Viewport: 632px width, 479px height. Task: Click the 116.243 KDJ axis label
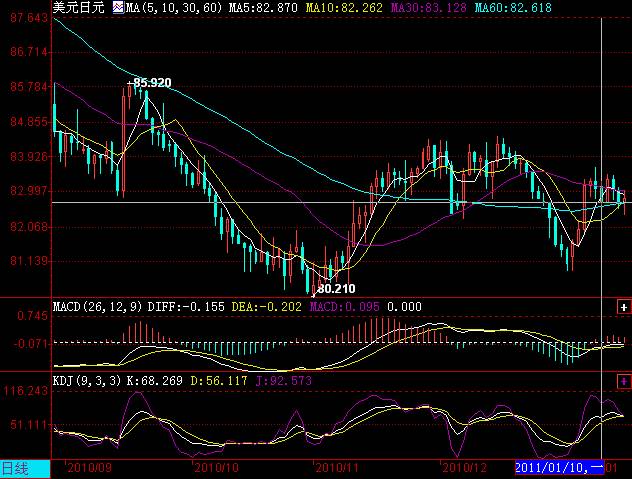[x=26, y=391]
